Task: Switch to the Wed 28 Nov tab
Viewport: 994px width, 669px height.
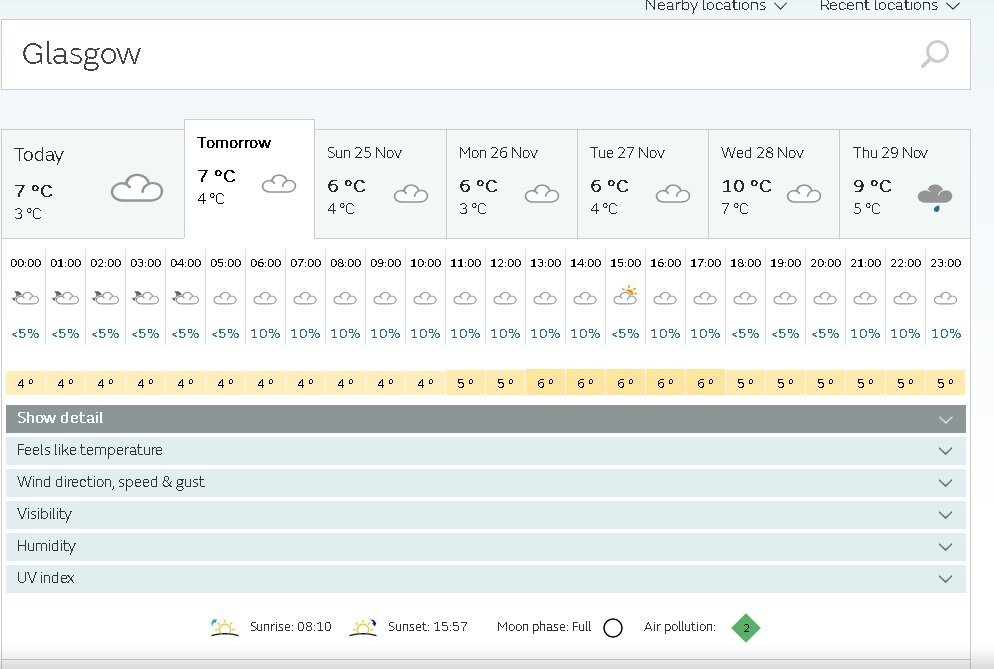Action: [x=774, y=184]
